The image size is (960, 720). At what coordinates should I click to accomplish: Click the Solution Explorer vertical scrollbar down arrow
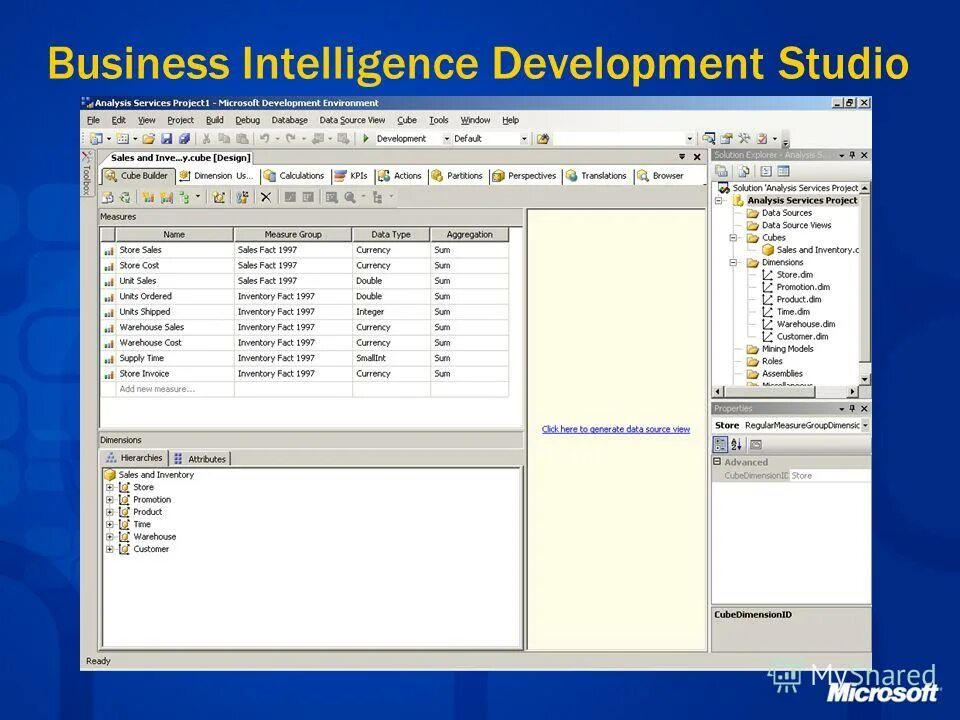tap(864, 380)
